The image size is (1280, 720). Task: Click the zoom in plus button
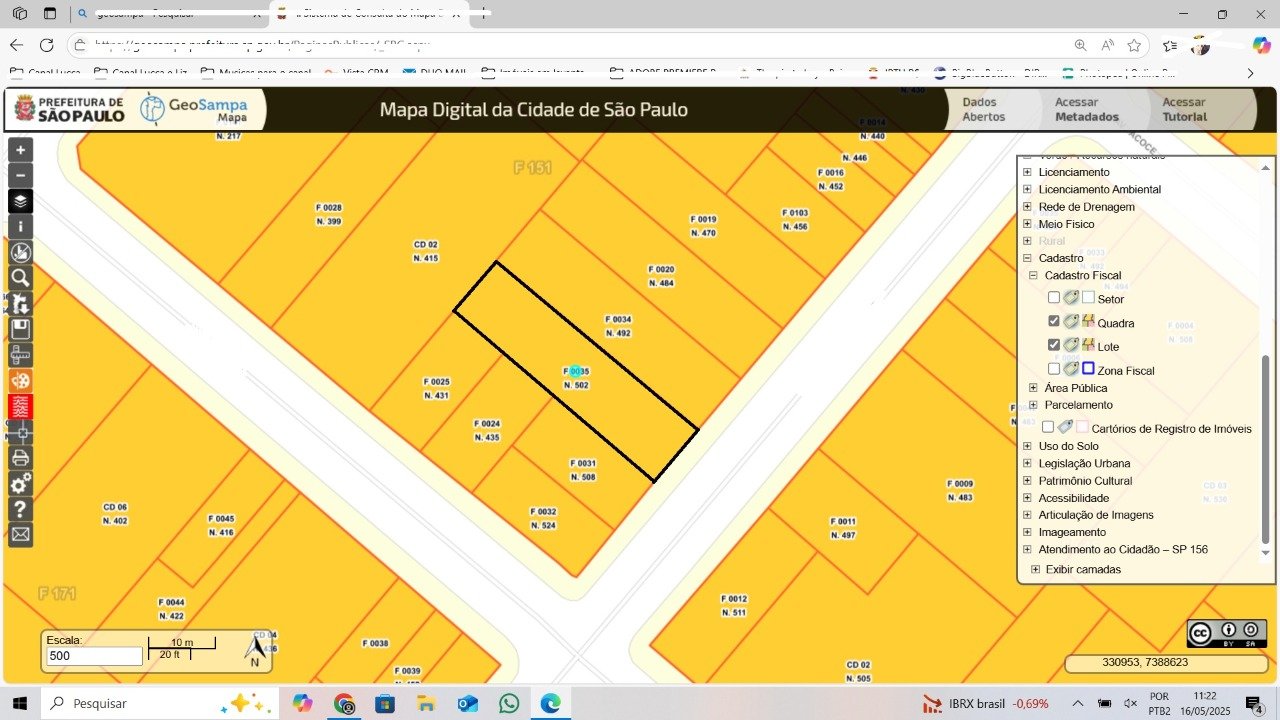[20, 150]
